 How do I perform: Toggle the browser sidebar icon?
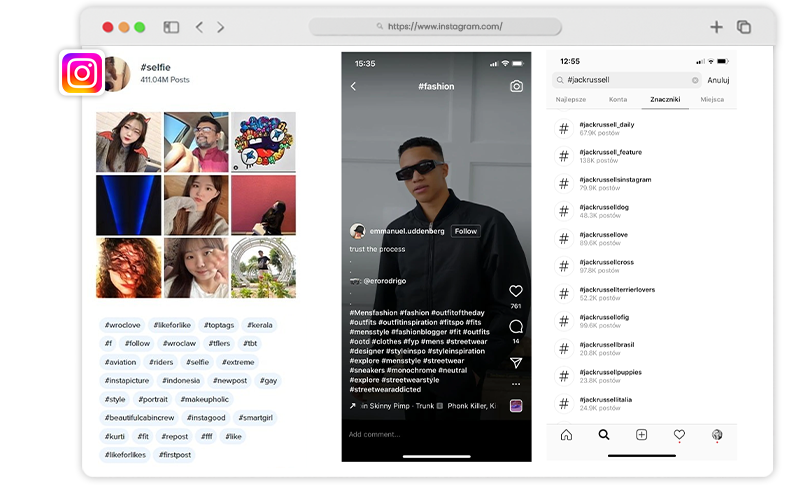(x=171, y=27)
